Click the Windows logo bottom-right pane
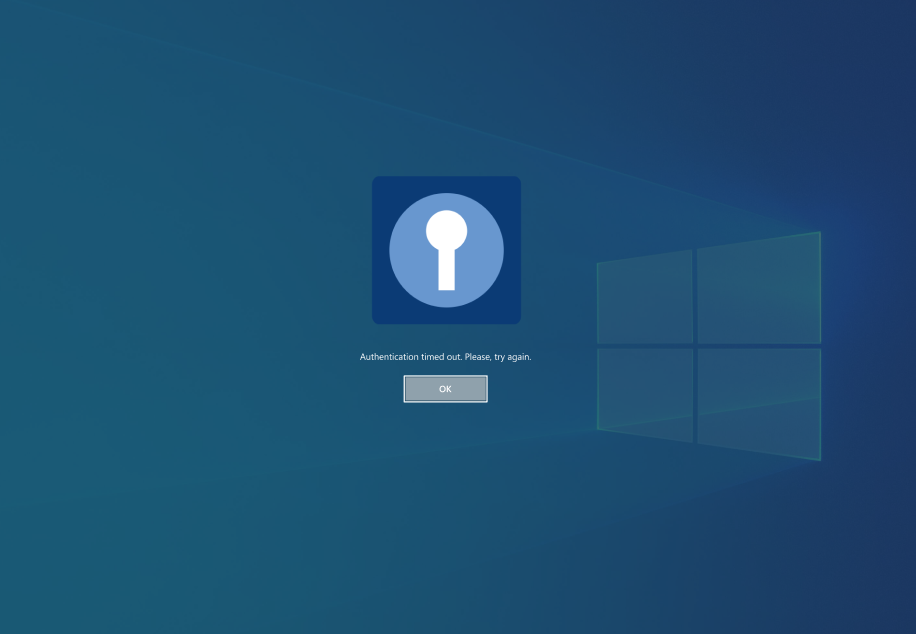 (x=758, y=401)
